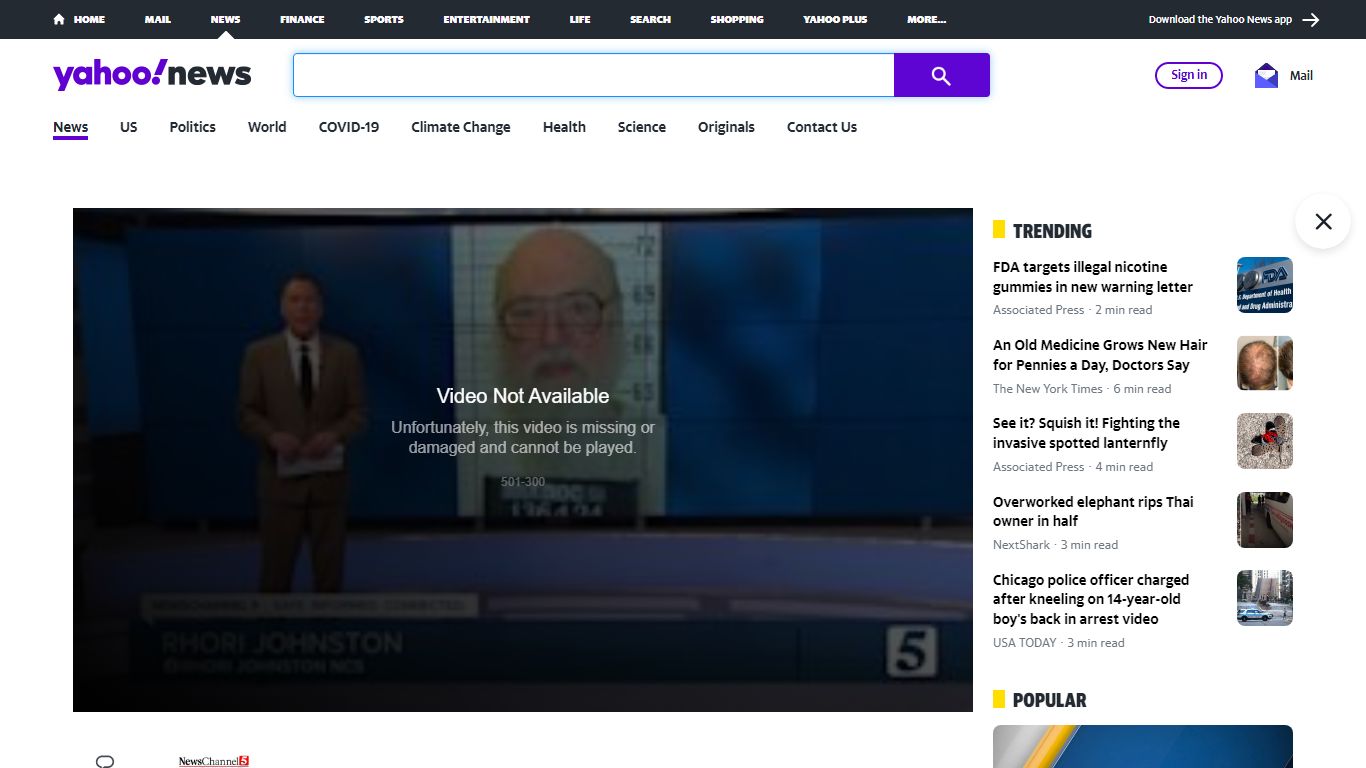Click the Home icon in top bar
The height and width of the screenshot is (768, 1366).
(59, 19)
